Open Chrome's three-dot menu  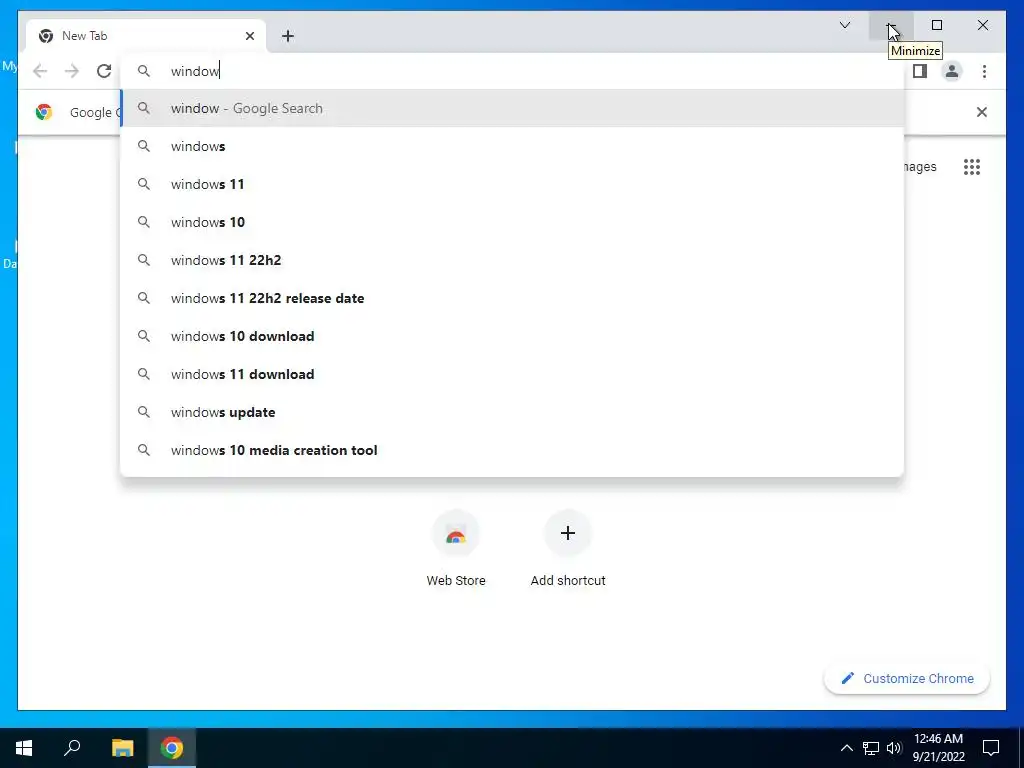984,71
